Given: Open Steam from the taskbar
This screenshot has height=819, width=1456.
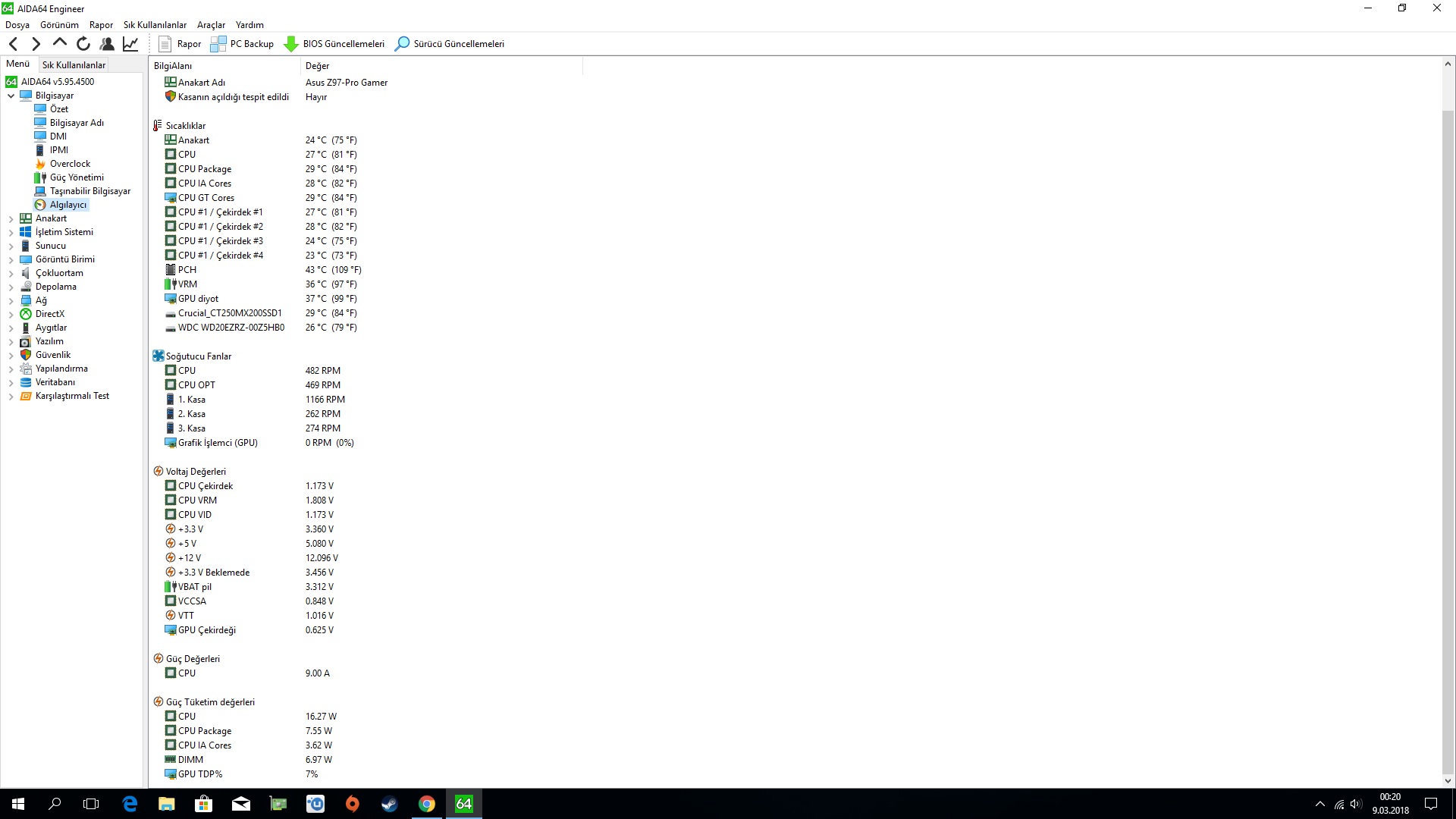Looking at the screenshot, I should pos(390,804).
